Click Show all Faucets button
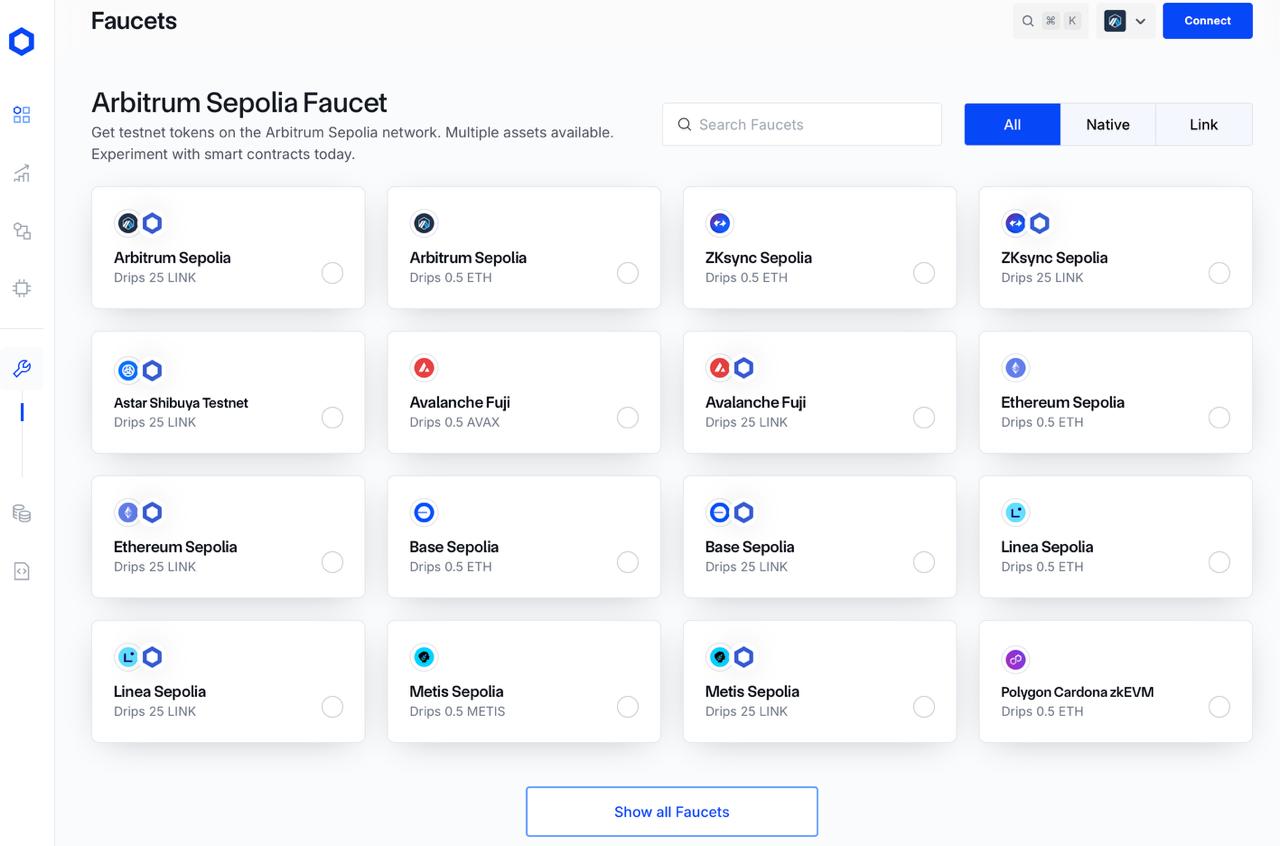The width and height of the screenshot is (1280, 846). (x=672, y=811)
